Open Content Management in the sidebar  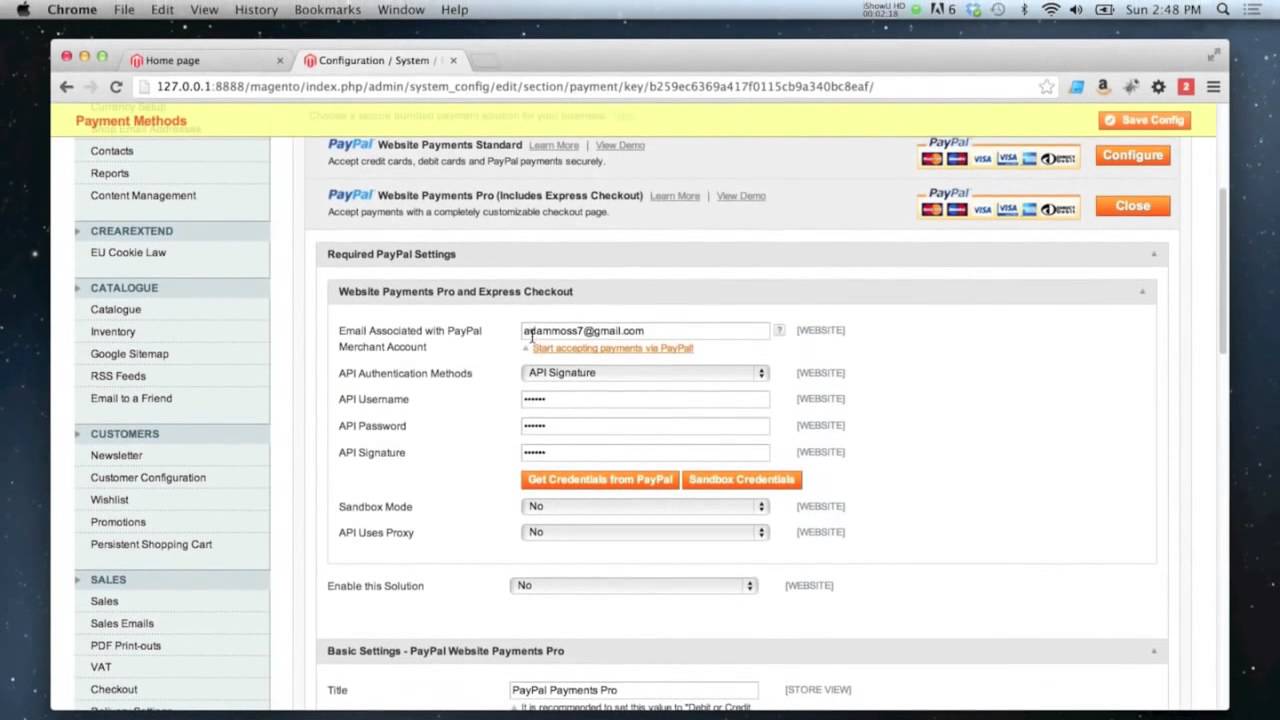pos(143,196)
